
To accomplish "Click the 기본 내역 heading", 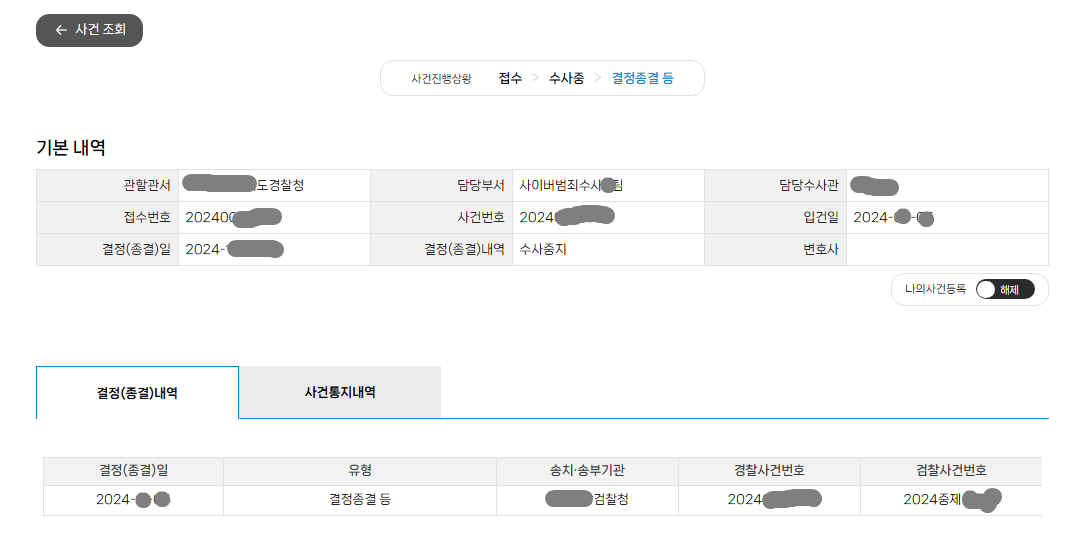I will point(71,148).
